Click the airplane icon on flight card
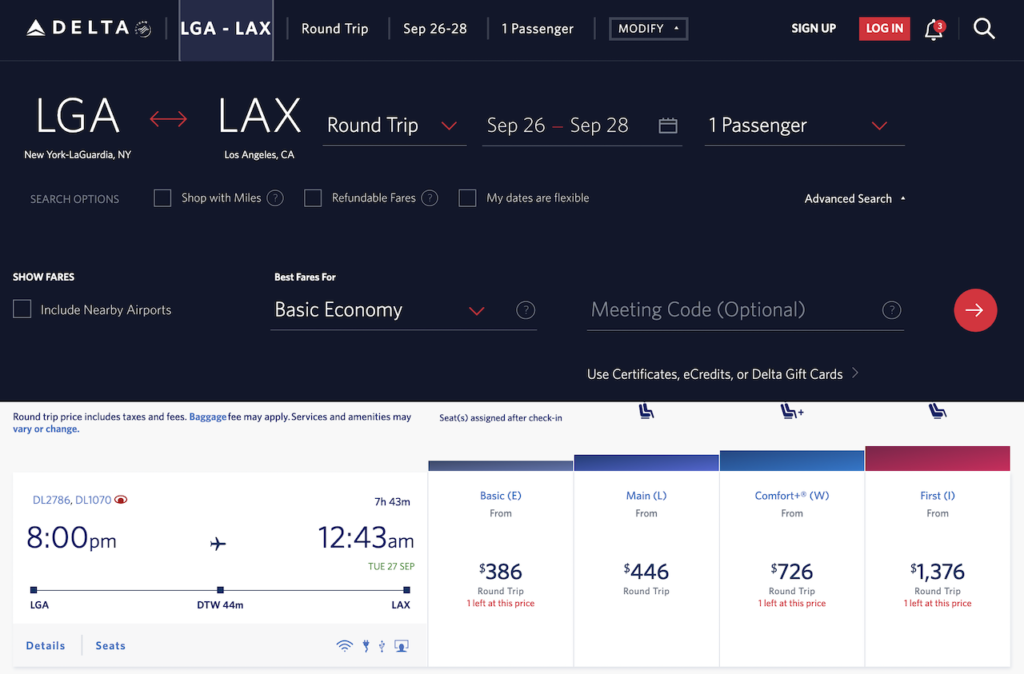1024x674 pixels. point(218,543)
